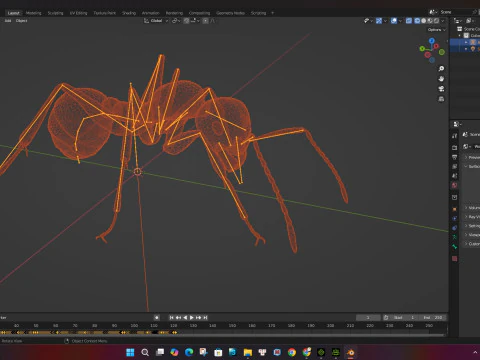
Task: Open the orange Object properties tab
Action: 455,209
